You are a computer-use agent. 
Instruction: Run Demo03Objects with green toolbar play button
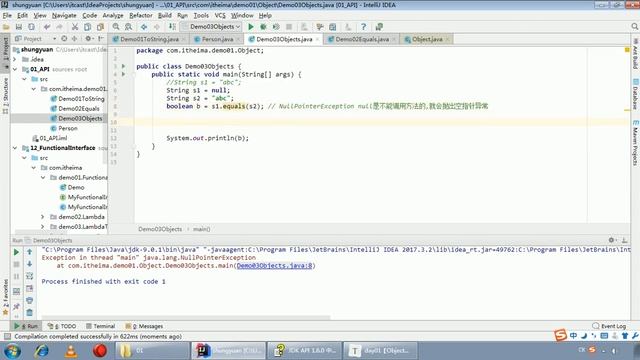tap(251, 27)
